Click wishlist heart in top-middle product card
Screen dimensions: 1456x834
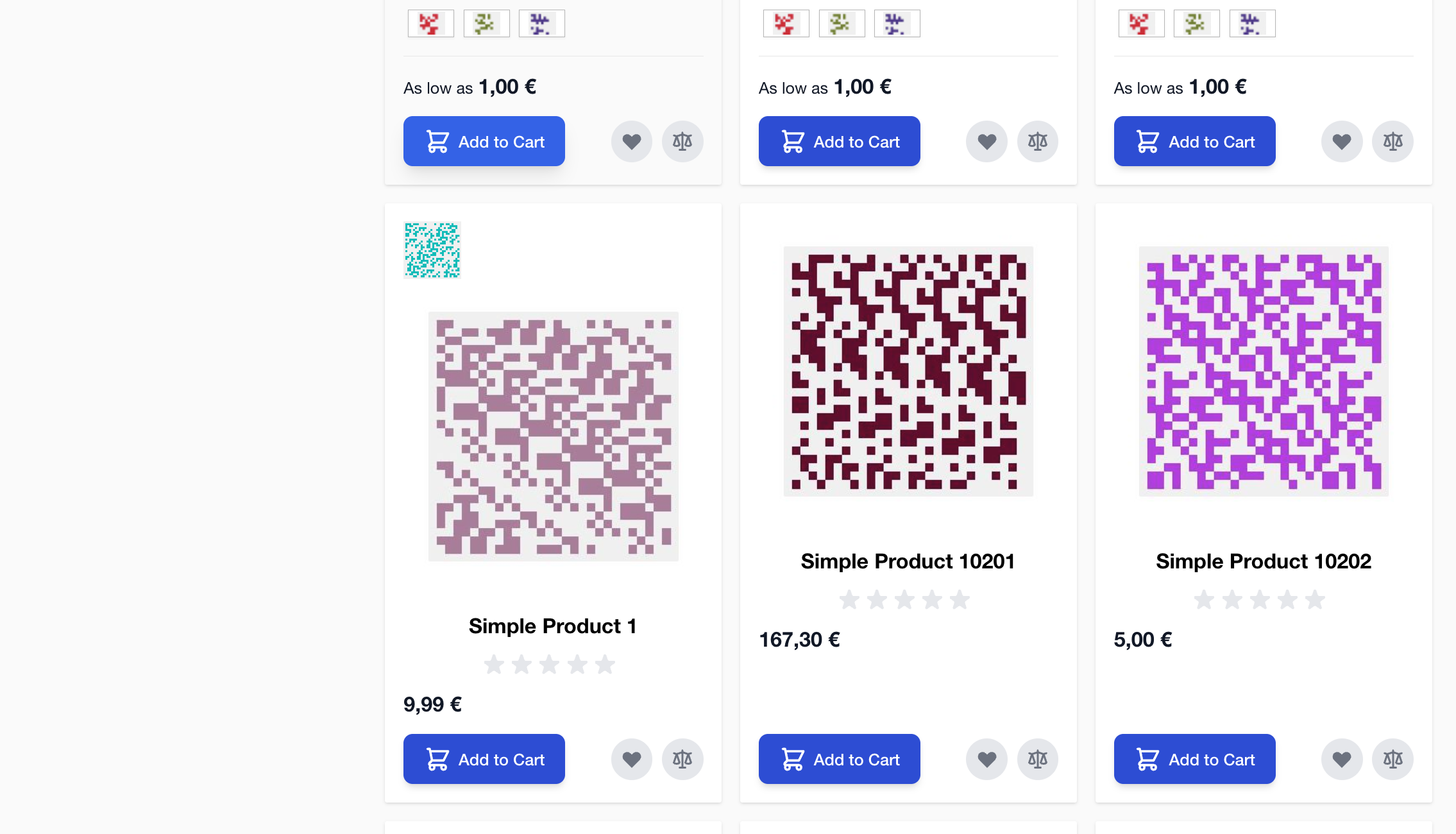coord(986,141)
